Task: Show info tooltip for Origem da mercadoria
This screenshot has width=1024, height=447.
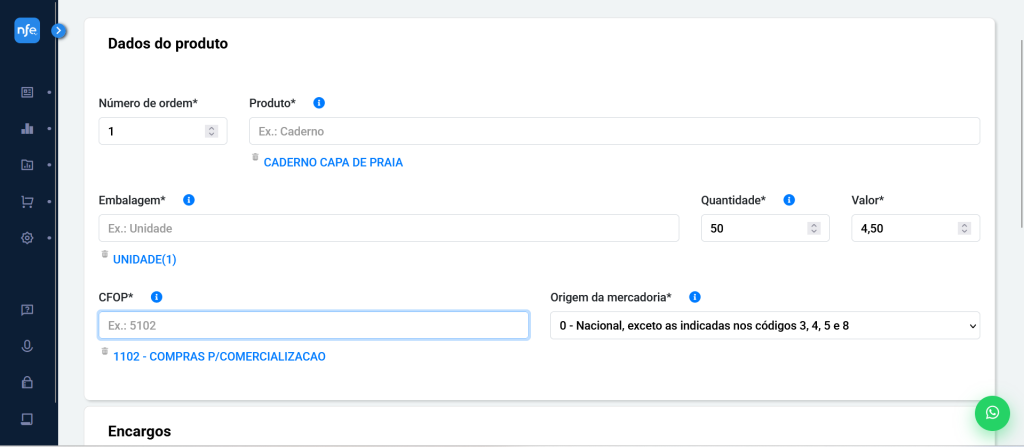Action: click(x=695, y=297)
